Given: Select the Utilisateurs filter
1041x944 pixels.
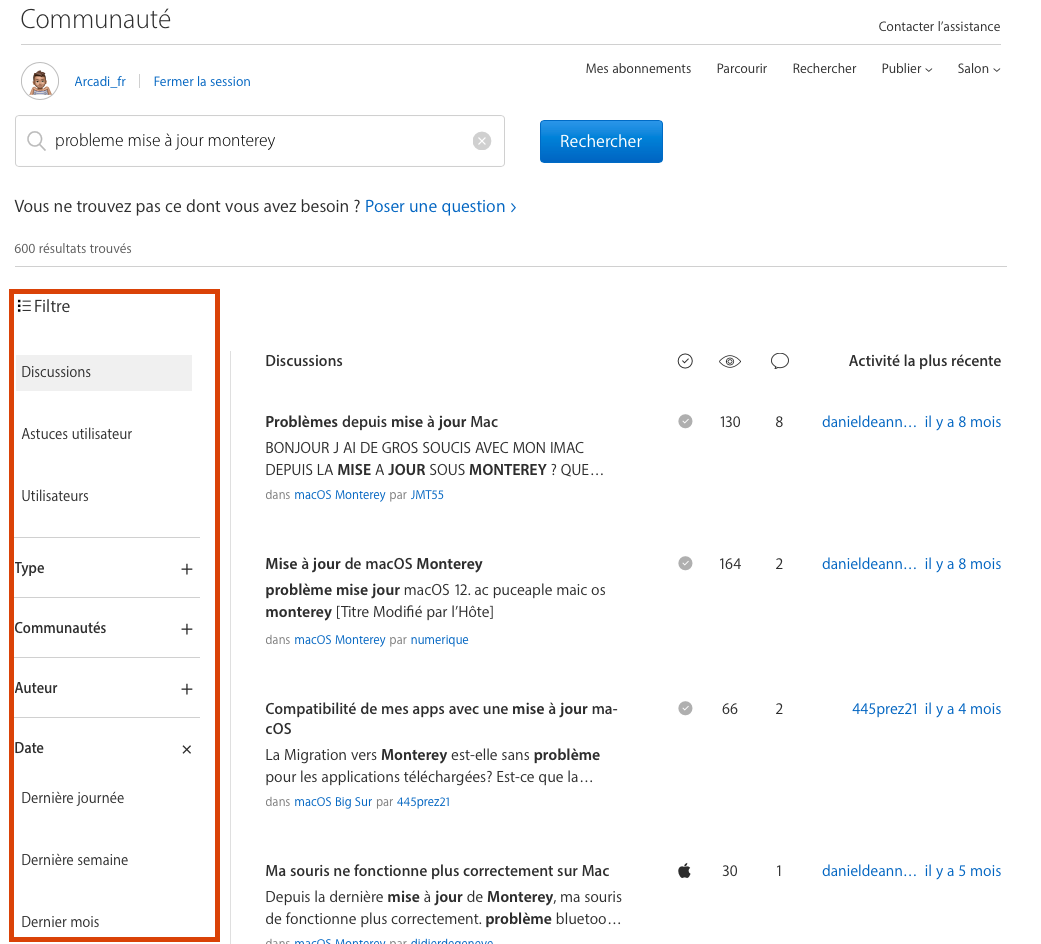Looking at the screenshot, I should point(54,496).
